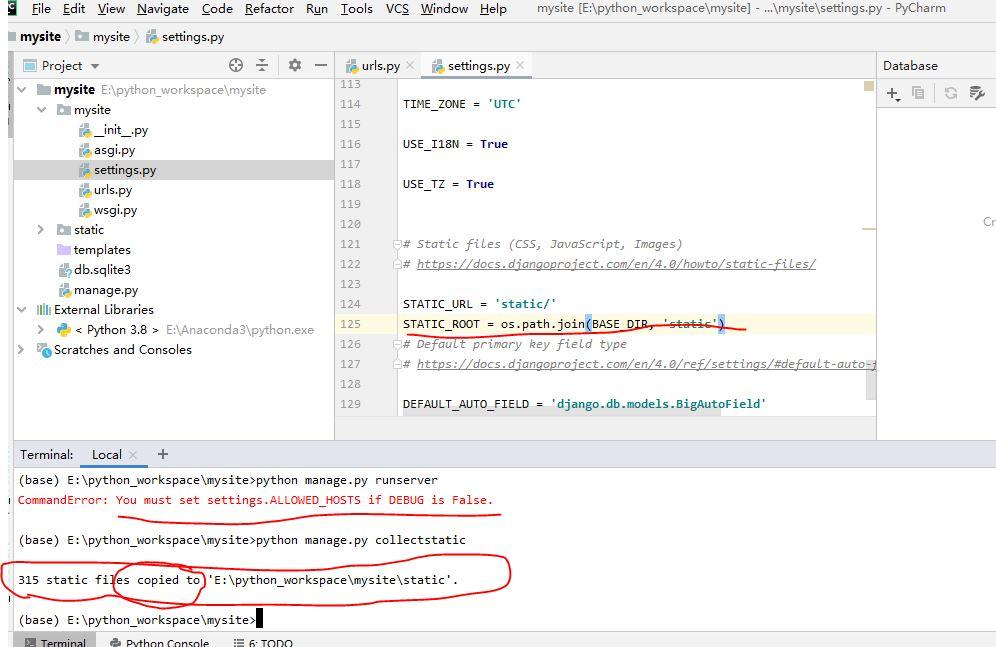Hide the Project tool window
Viewport: 996px width, 647px height.
(x=318, y=65)
